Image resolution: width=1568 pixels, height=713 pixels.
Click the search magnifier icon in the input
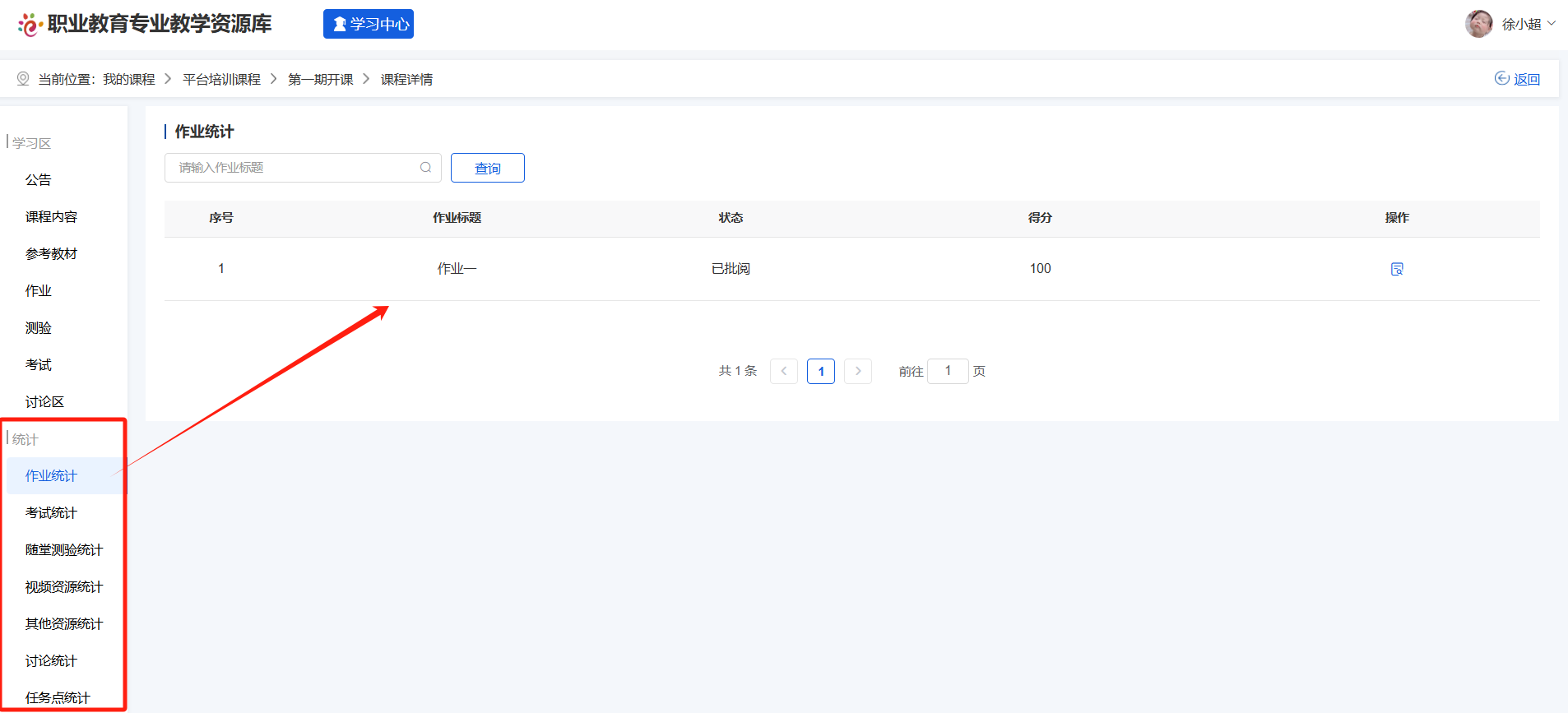pos(425,168)
